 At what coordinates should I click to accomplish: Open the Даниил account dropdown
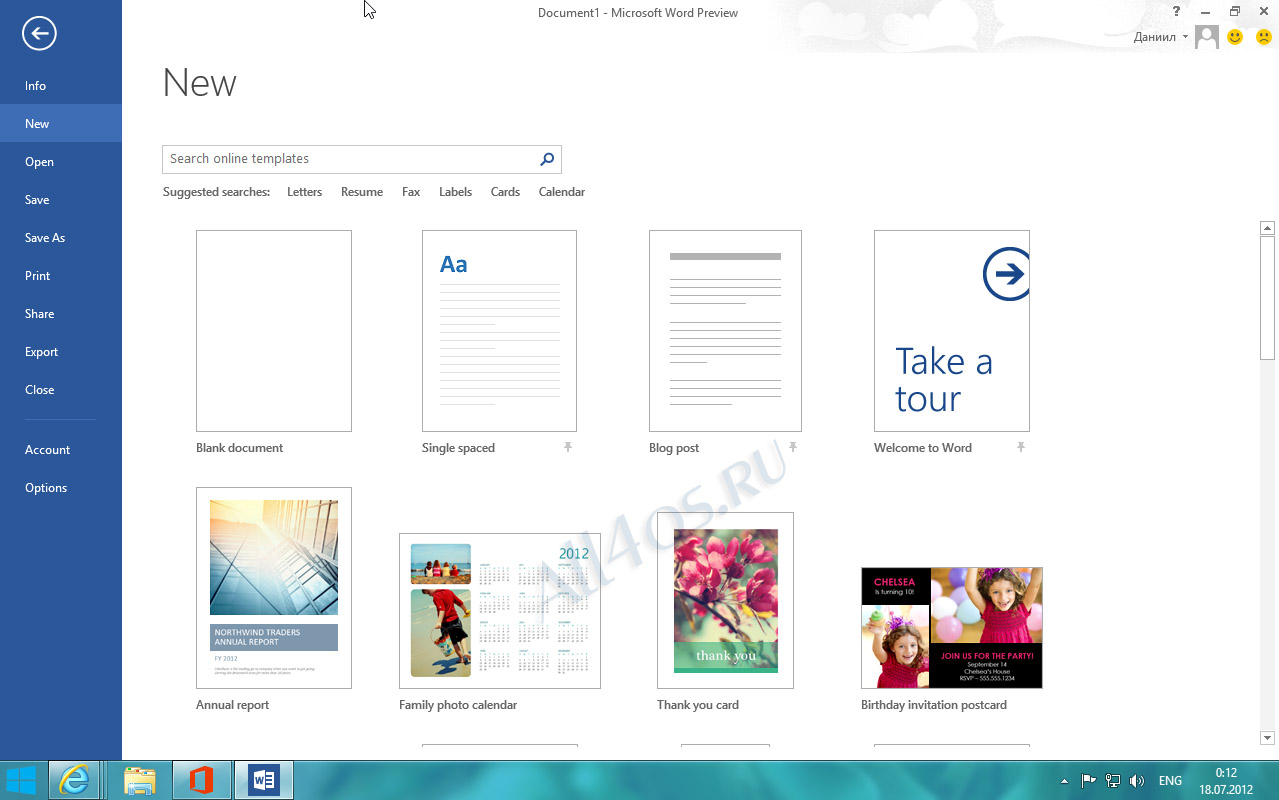[x=1161, y=37]
